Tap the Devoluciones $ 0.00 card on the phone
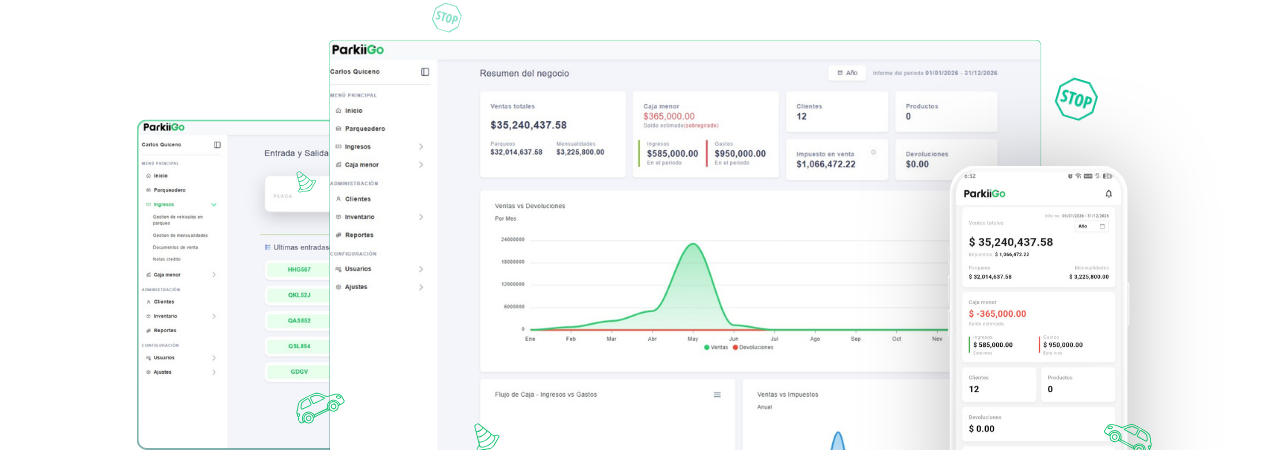This screenshot has height=450, width=1270. tap(1038, 424)
